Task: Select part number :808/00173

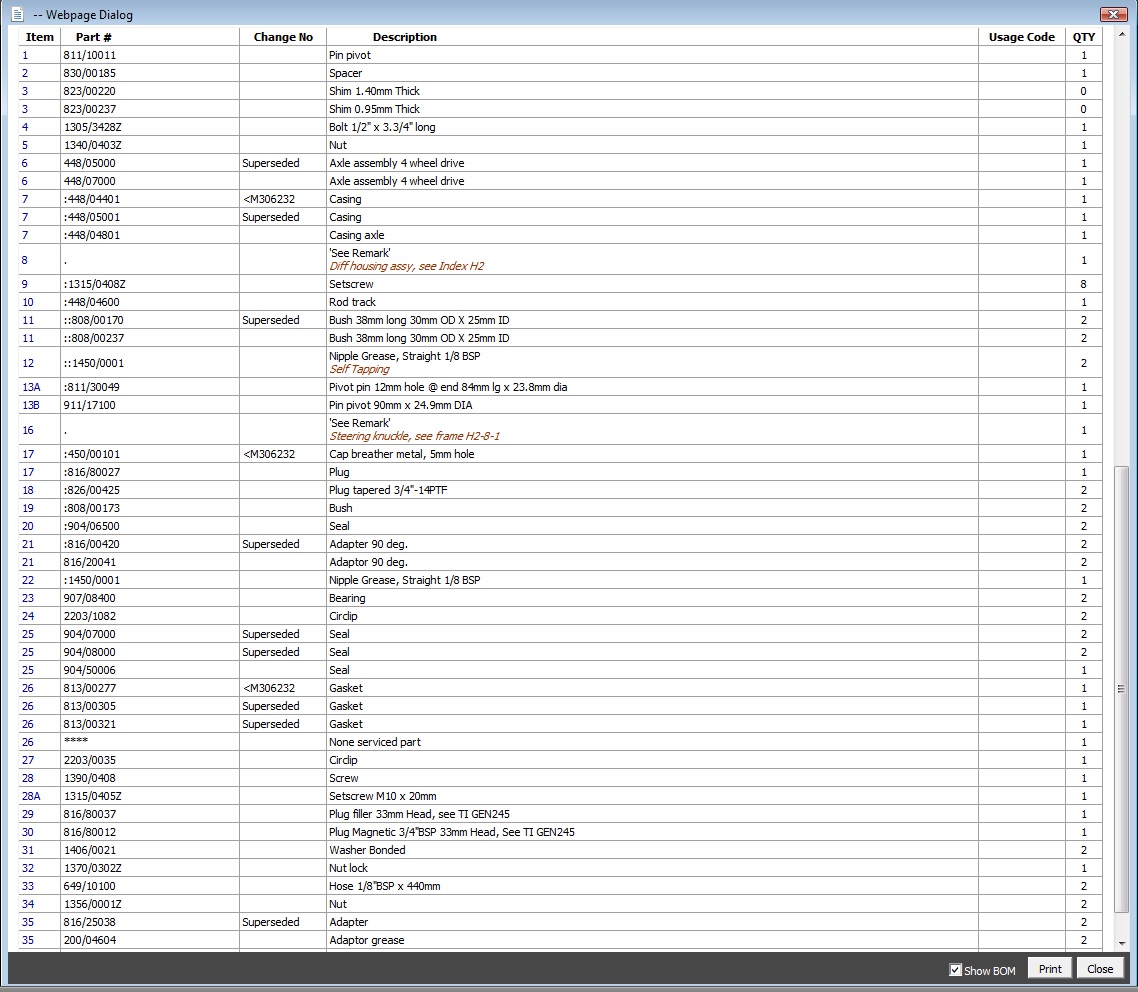Action: click(91, 509)
